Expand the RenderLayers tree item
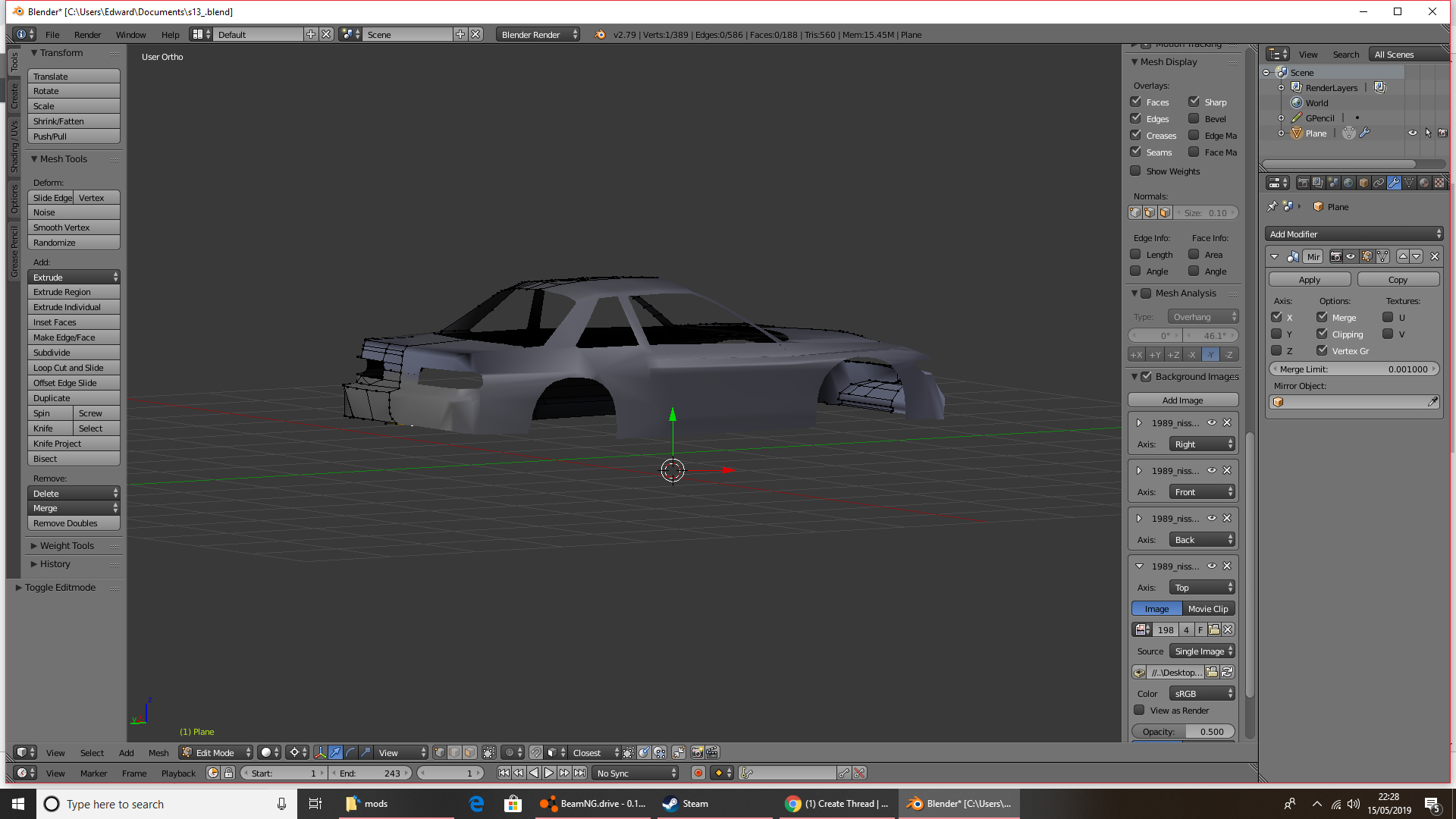The height and width of the screenshot is (819, 1456). (1281, 88)
